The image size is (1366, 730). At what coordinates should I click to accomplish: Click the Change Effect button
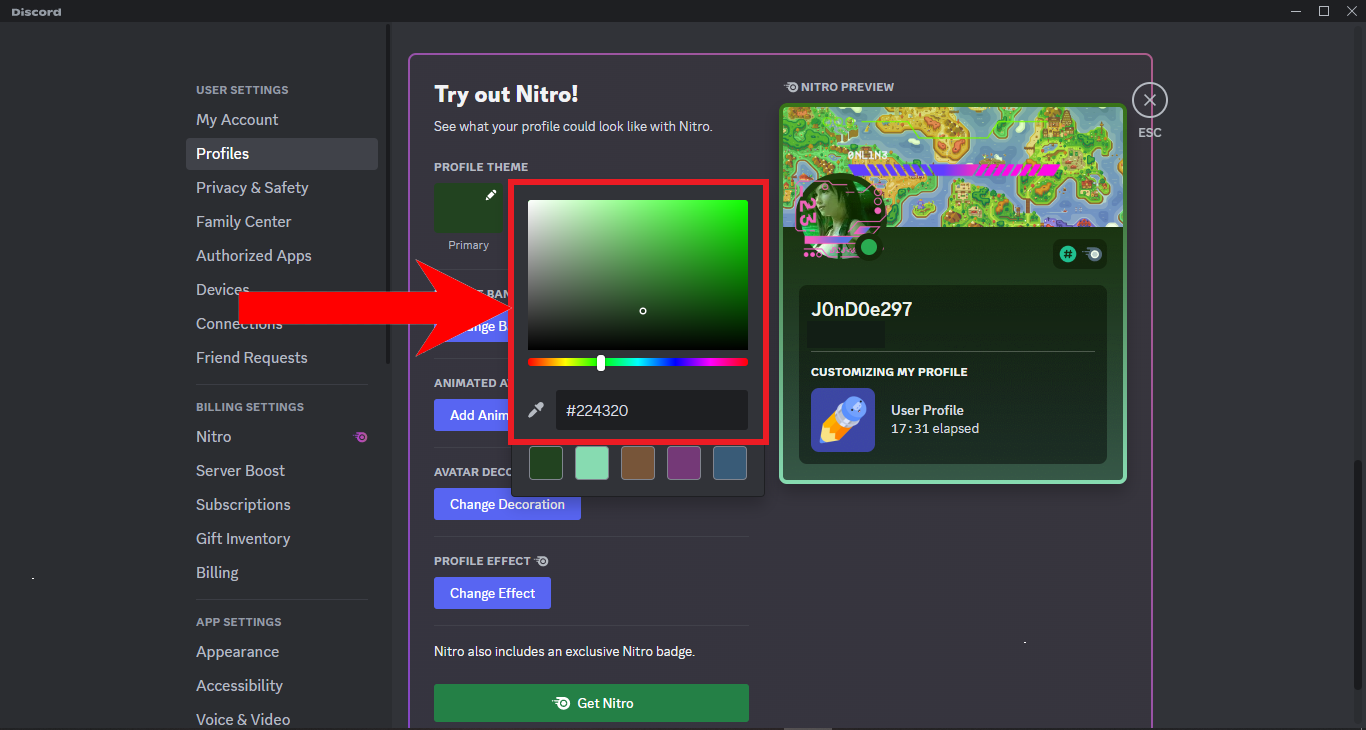click(492, 593)
